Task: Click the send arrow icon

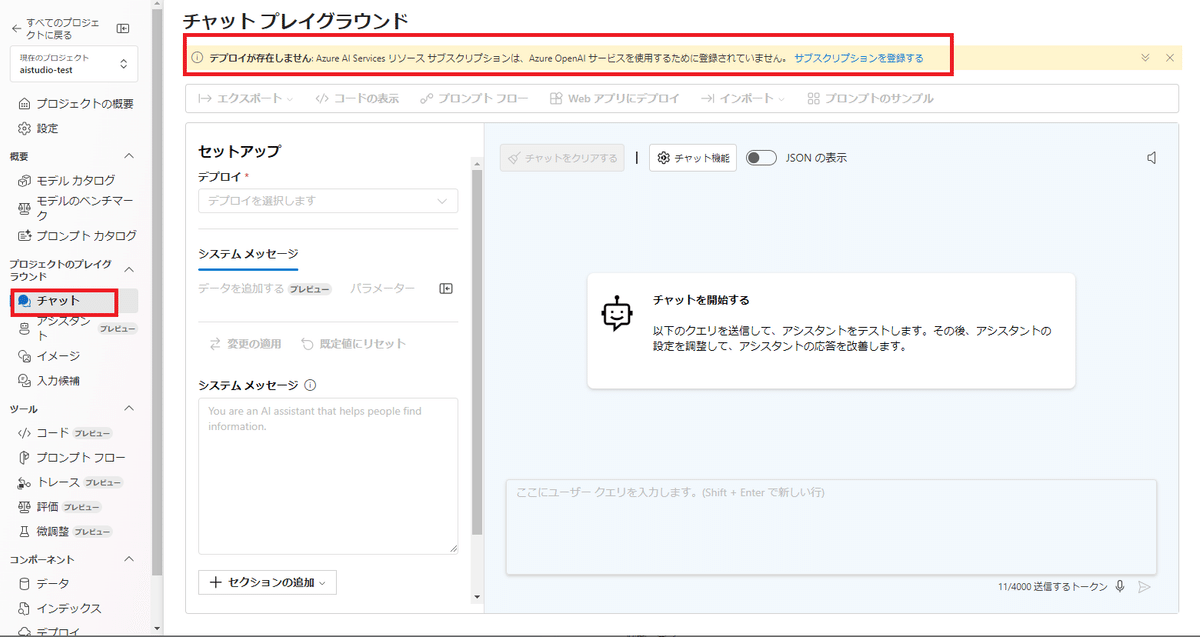Action: (1145, 587)
